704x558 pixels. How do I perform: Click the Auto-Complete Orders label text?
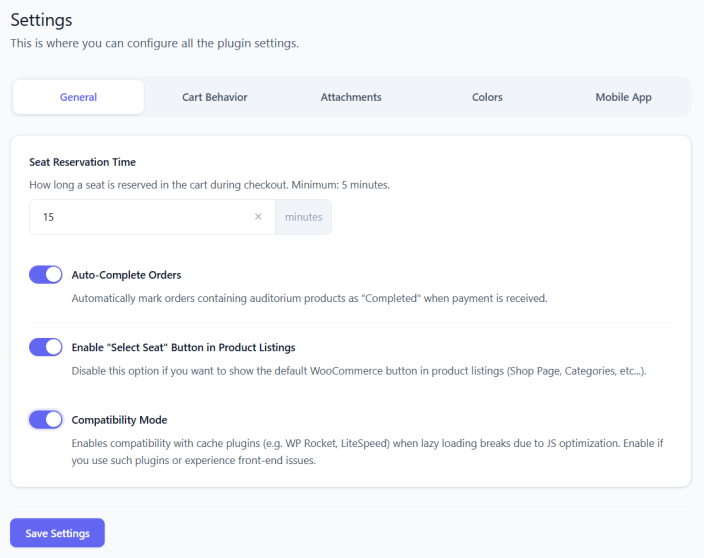click(126, 275)
